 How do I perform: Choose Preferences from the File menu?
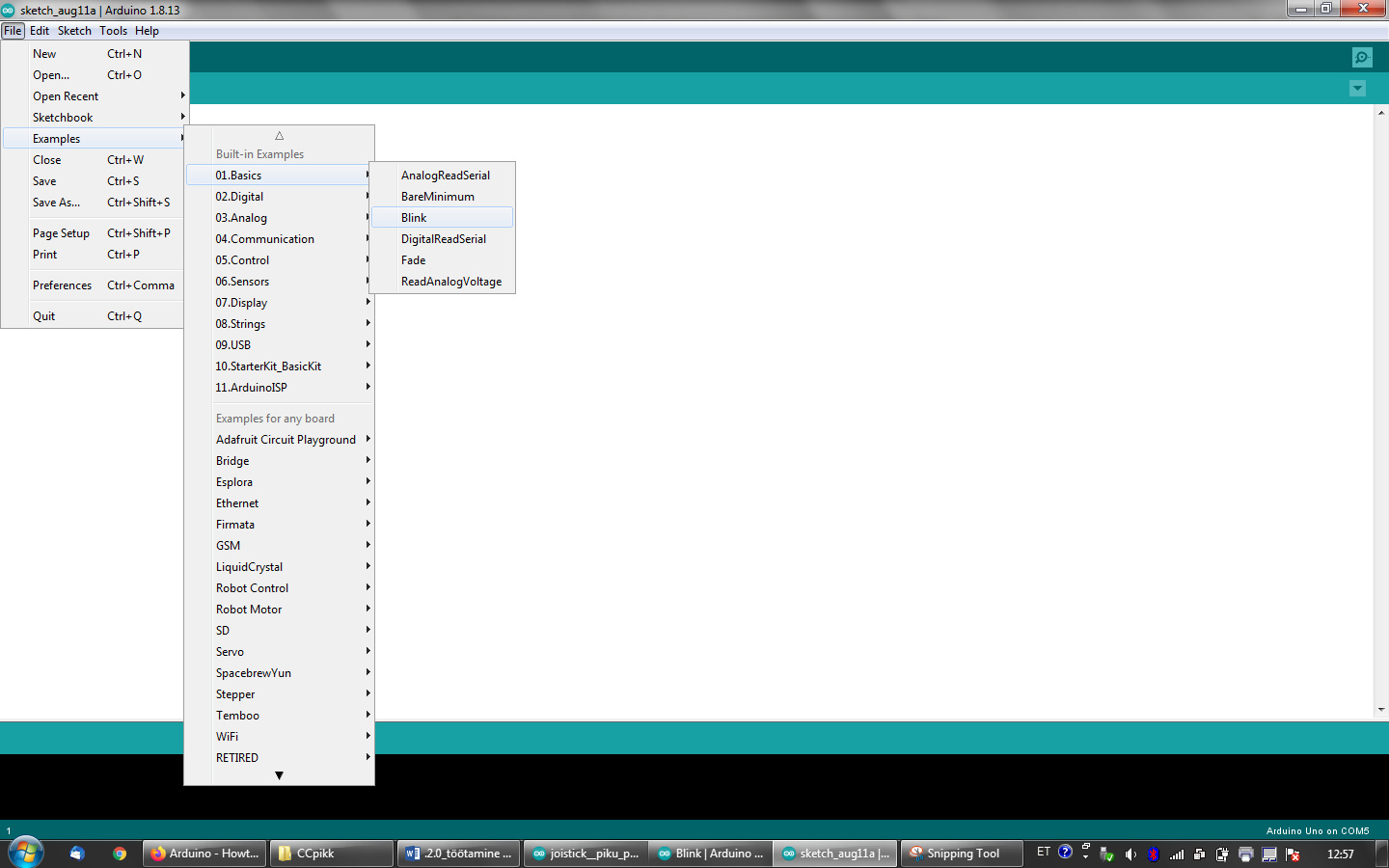(x=63, y=285)
